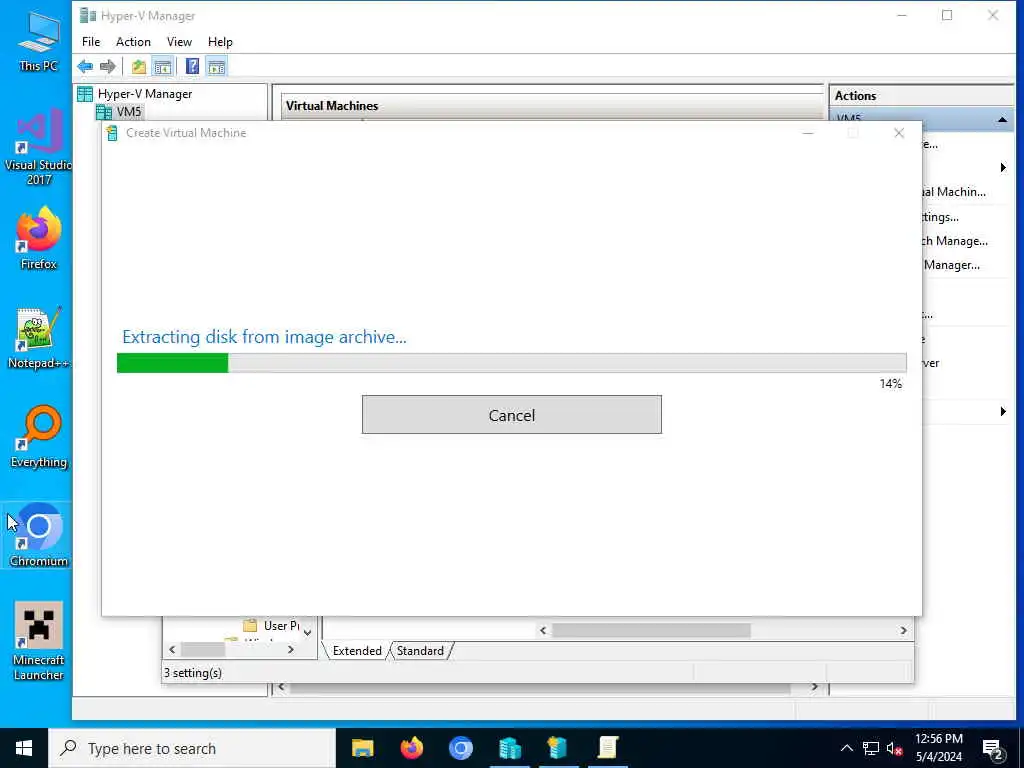Switch to the Extended tab
Screen dimensions: 1024x768
[x=357, y=651]
